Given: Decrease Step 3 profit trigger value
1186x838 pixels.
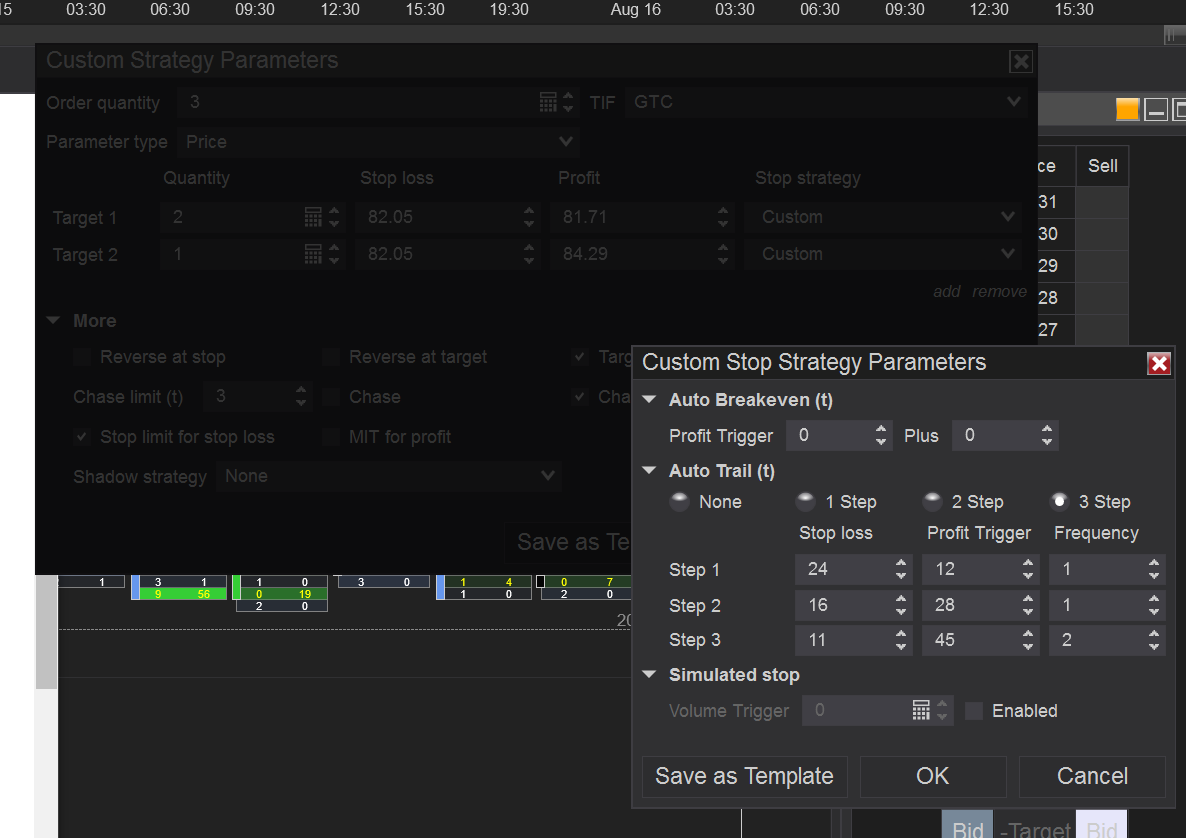Looking at the screenshot, I should coord(1027,646).
